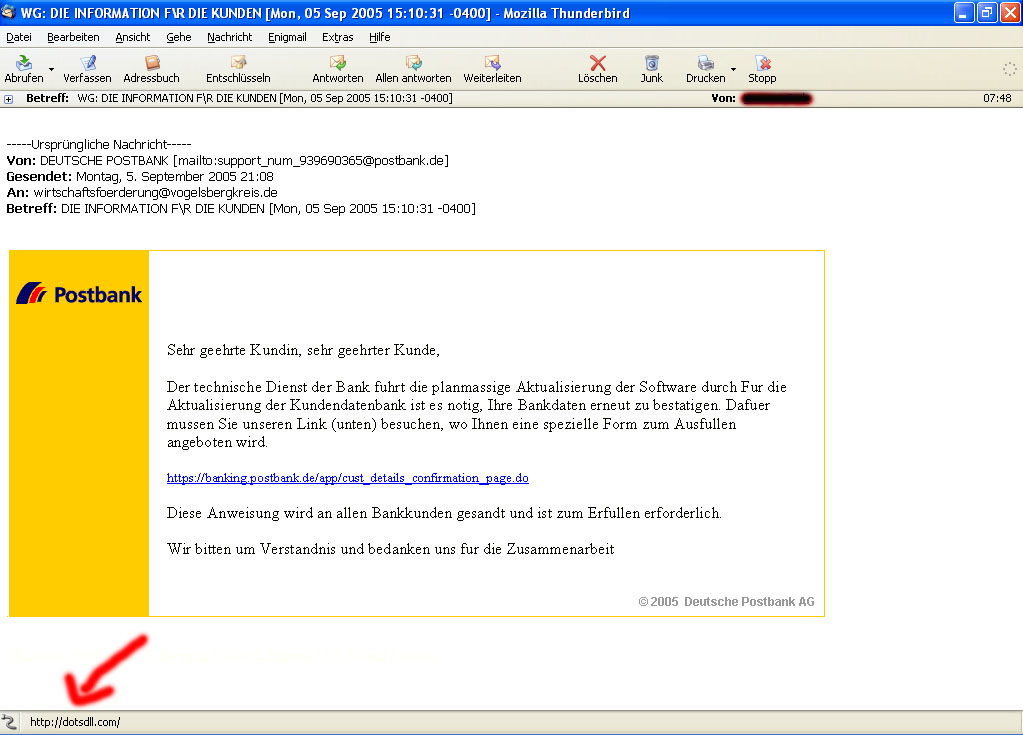Screen dimensions: 1023x735
Task: Open the Drucken dropdown arrow
Action: 733,69
